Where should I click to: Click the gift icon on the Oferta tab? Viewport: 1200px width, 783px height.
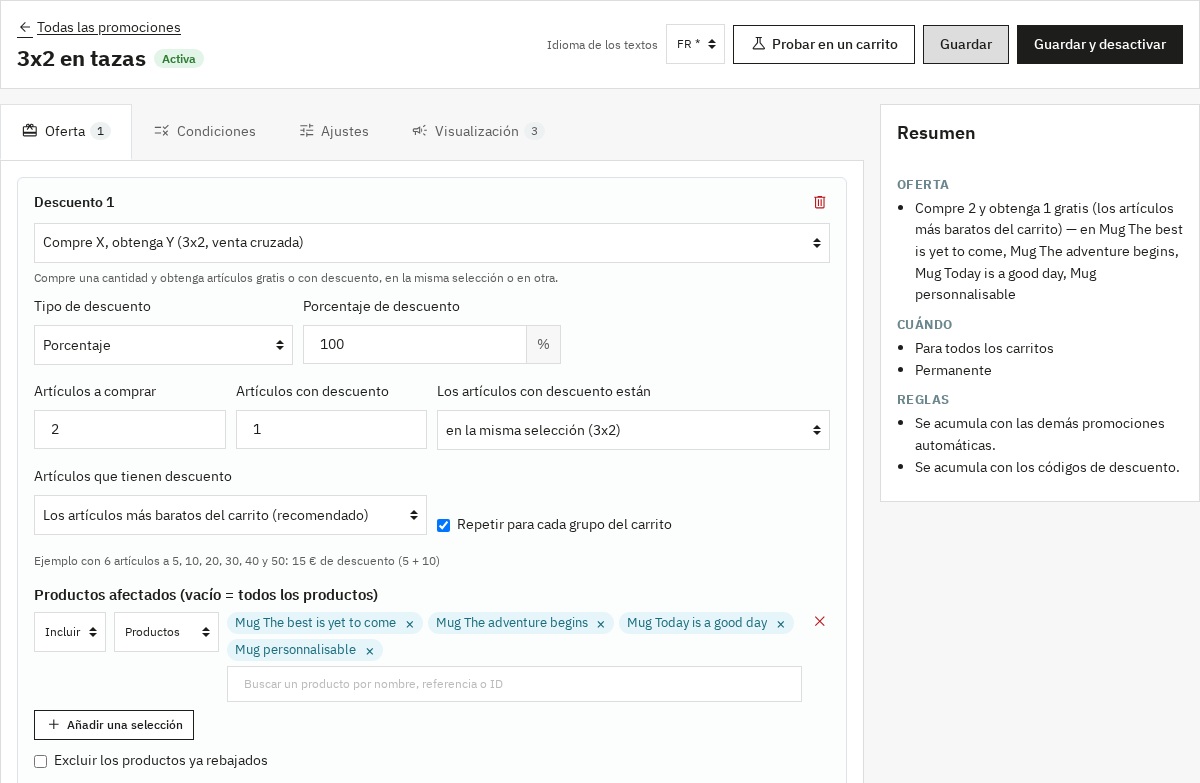[30, 131]
